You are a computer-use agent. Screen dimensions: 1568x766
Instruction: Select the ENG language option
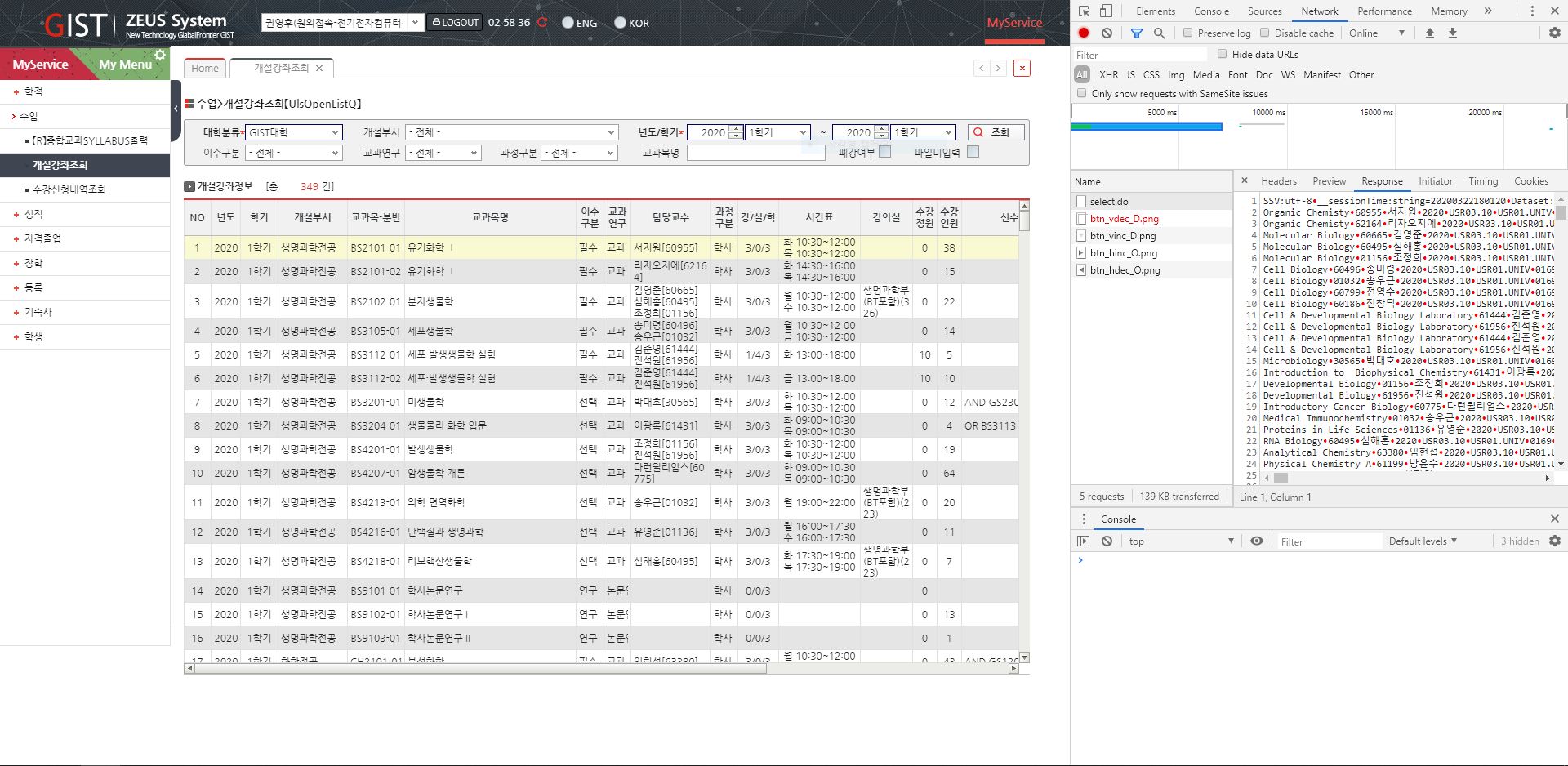pos(568,23)
